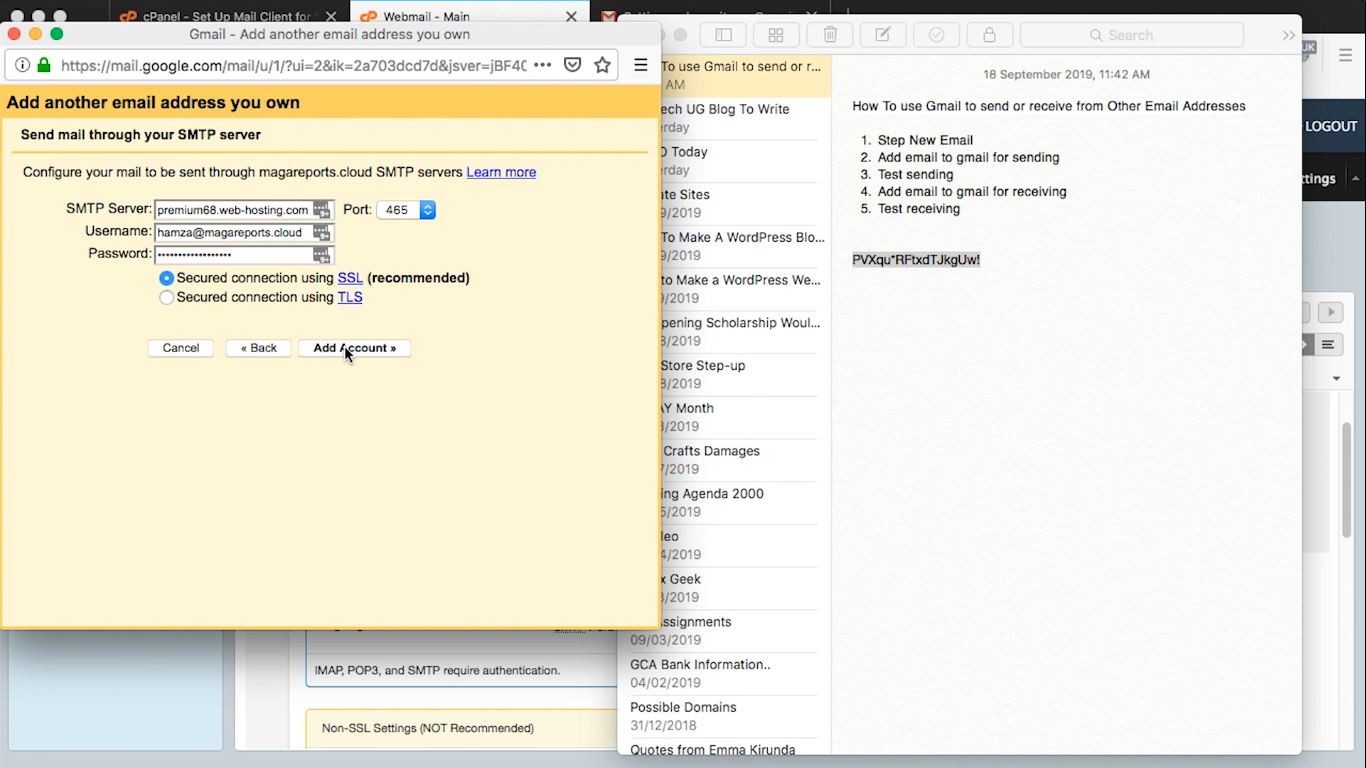Open the Learn more link
Image resolution: width=1366 pixels, height=768 pixels.
(501, 172)
